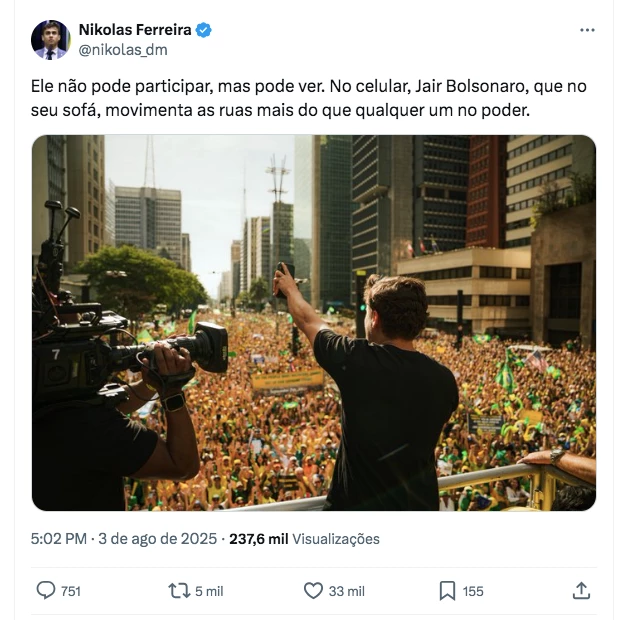
Task: Click the date 3 de ago de 2025
Action: pyautogui.click(x=157, y=539)
